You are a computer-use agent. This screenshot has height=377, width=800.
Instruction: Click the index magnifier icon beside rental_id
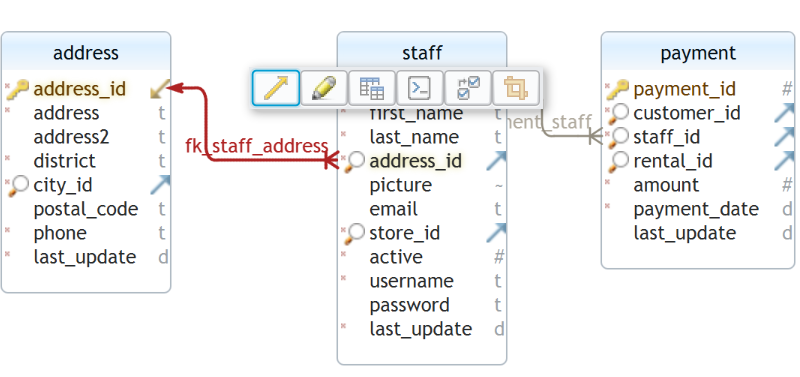click(x=618, y=161)
